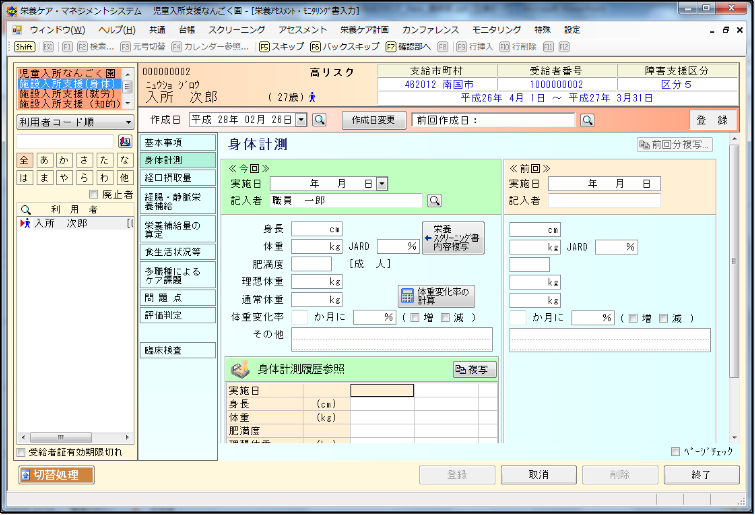Click the 切替処理 switch button
Viewport: 755px width, 515px height.
point(57,474)
